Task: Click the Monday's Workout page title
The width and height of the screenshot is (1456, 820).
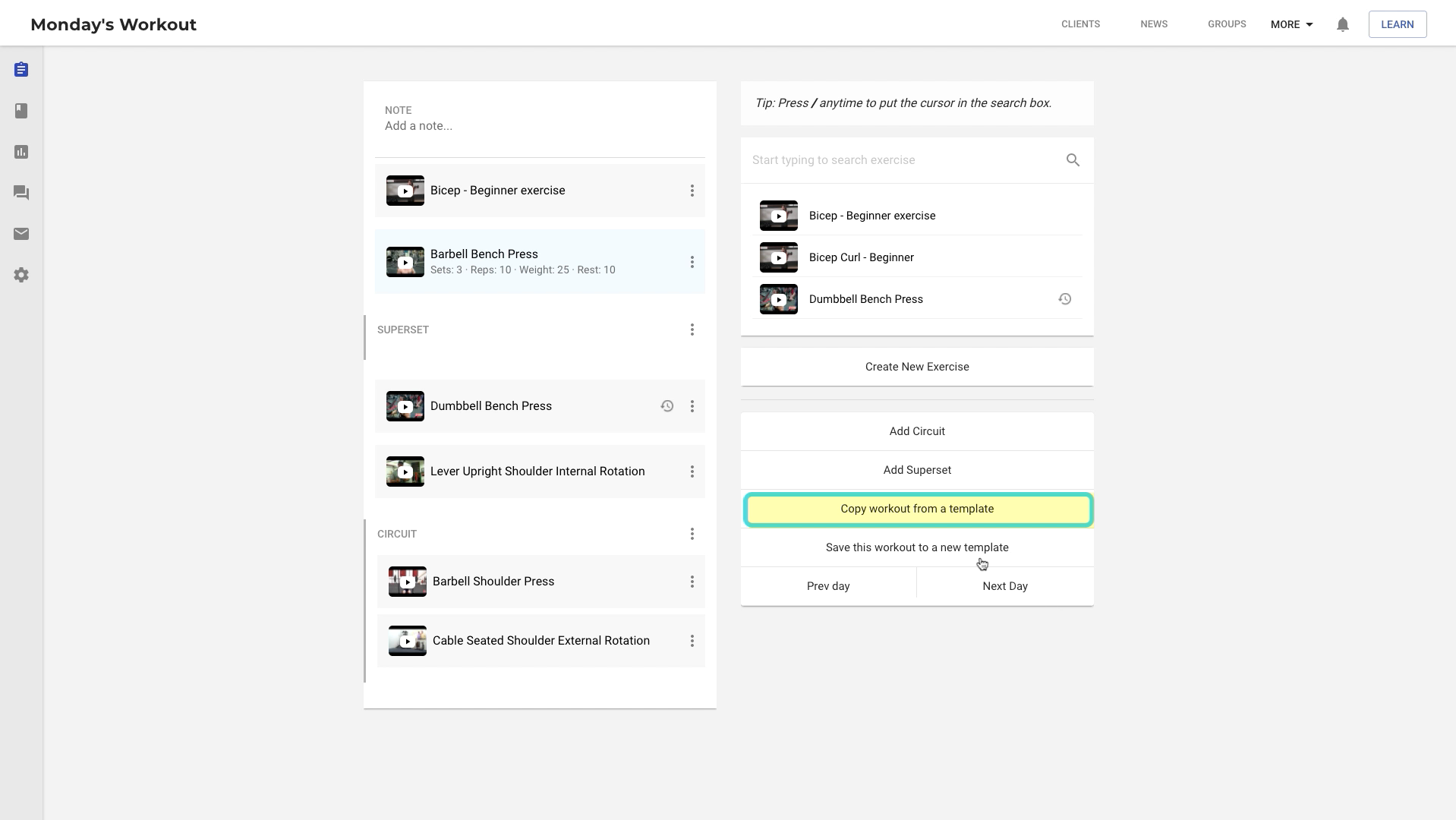Action: coord(114,24)
